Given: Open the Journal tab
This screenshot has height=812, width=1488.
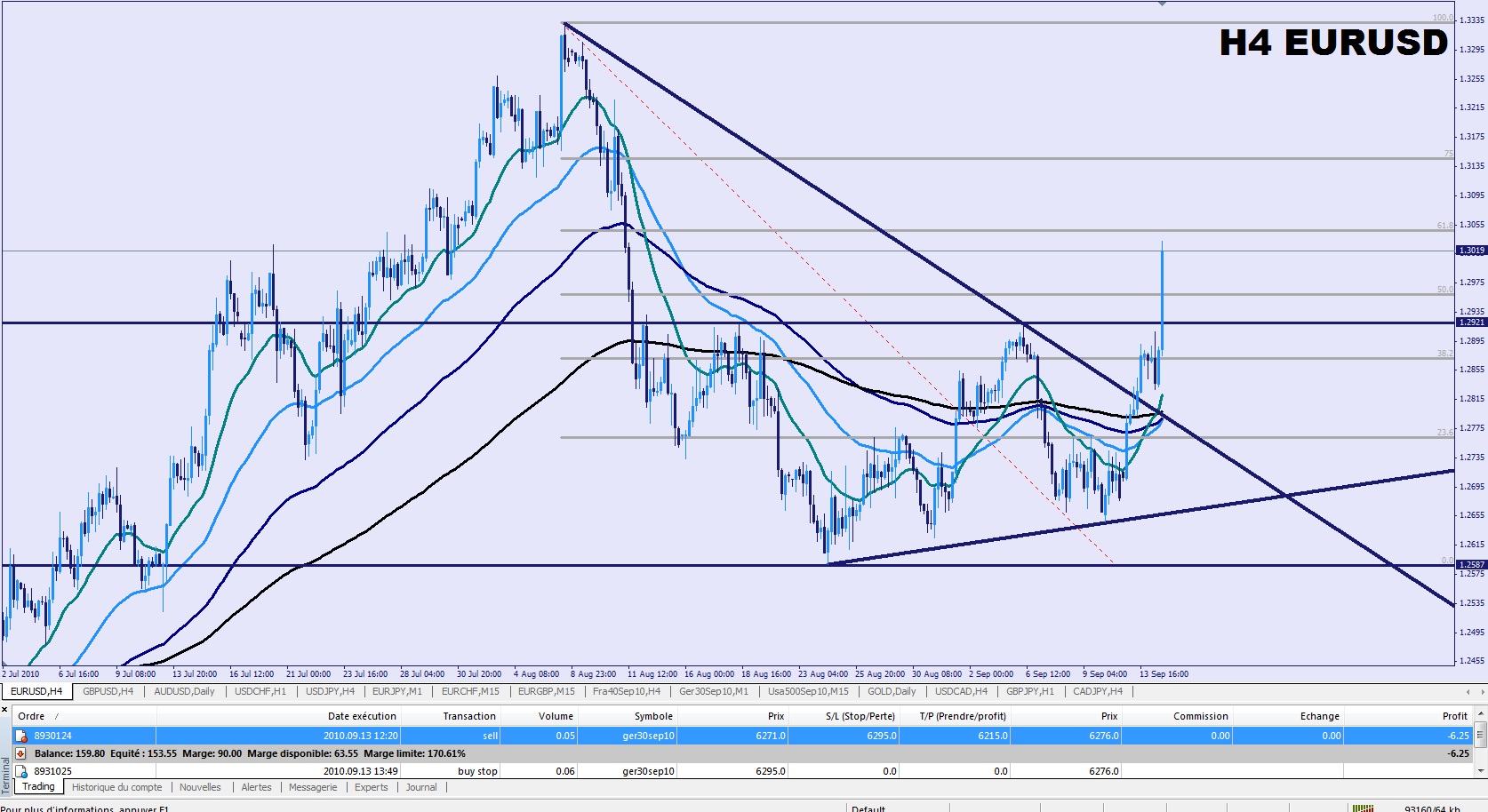Looking at the screenshot, I should (x=421, y=787).
